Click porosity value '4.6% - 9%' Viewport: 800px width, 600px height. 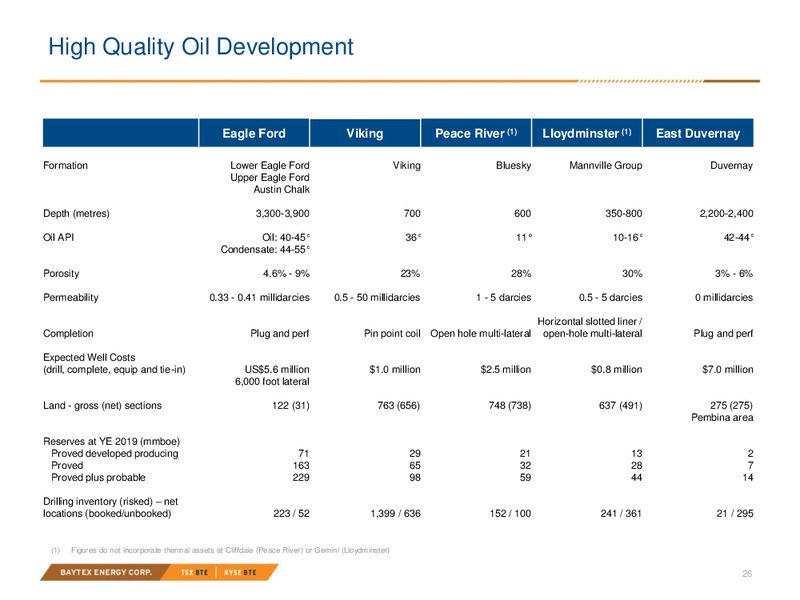(x=286, y=273)
